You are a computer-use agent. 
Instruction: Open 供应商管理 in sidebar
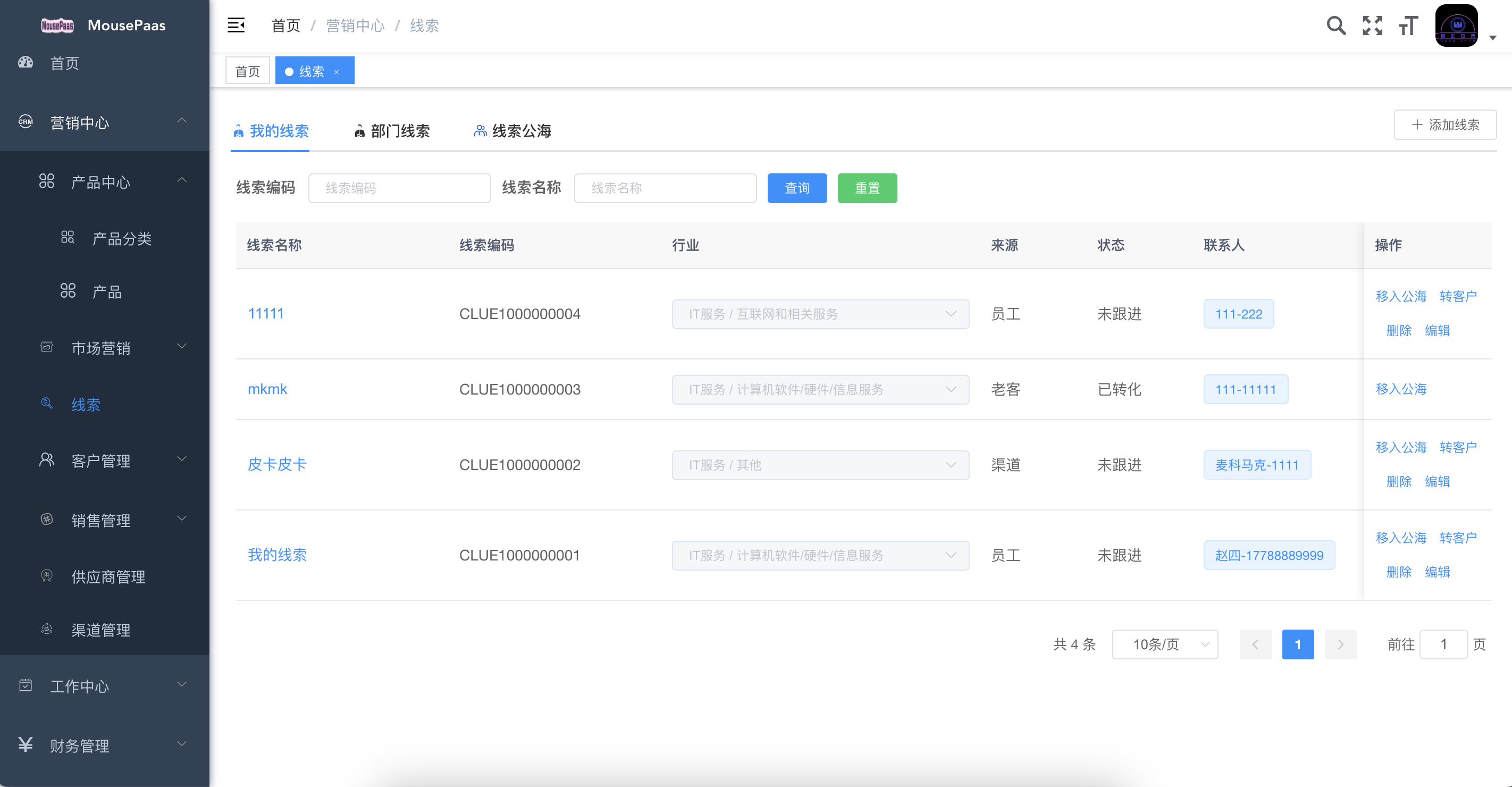click(108, 577)
